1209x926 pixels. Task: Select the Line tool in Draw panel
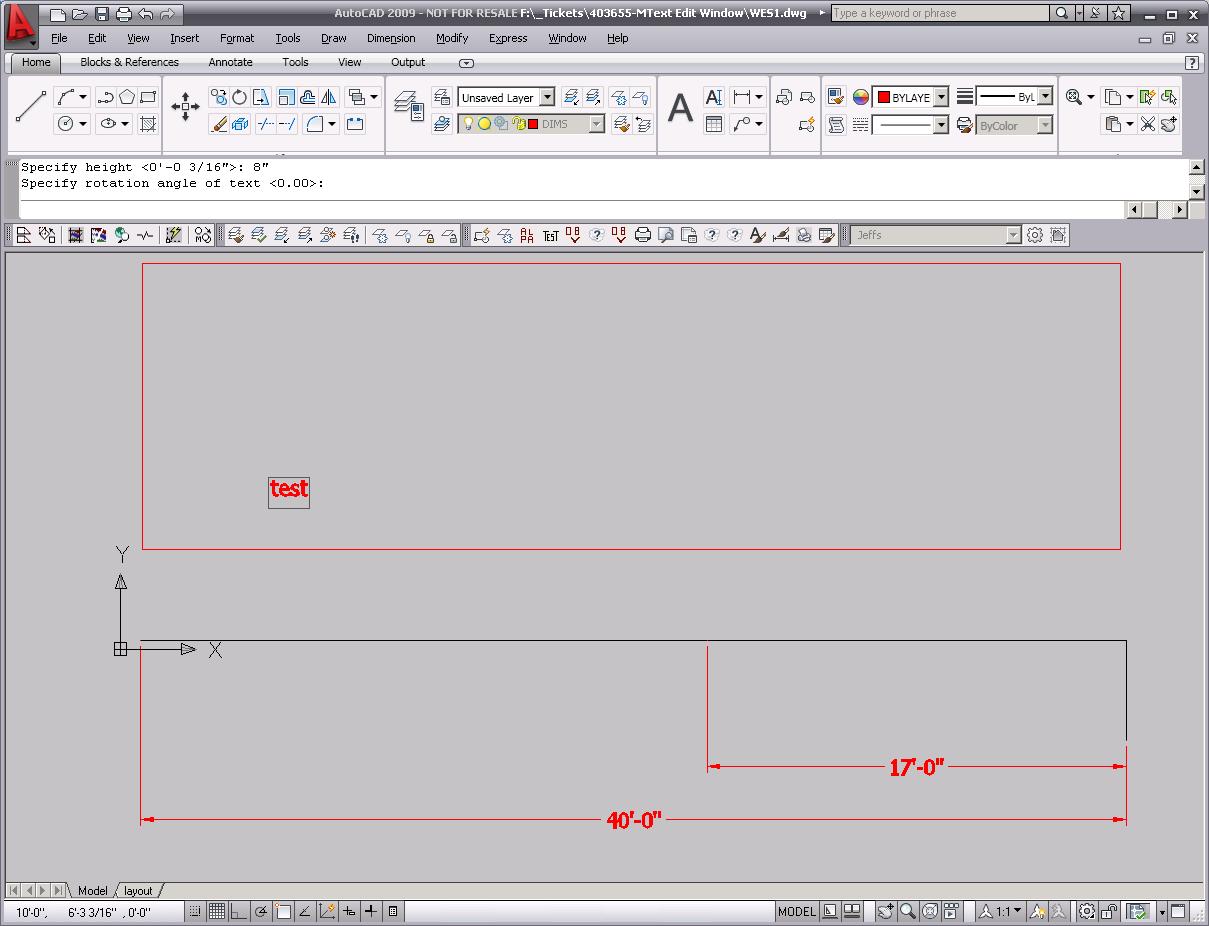31,107
